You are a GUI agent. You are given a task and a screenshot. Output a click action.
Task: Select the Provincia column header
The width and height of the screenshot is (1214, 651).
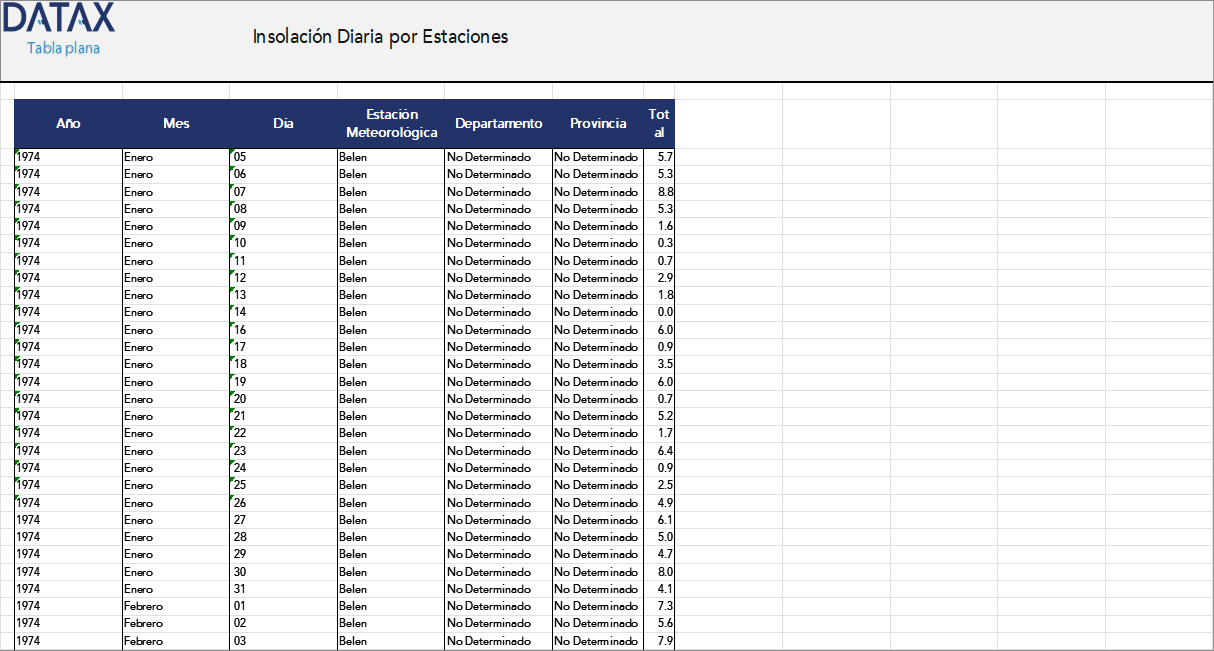coord(597,123)
